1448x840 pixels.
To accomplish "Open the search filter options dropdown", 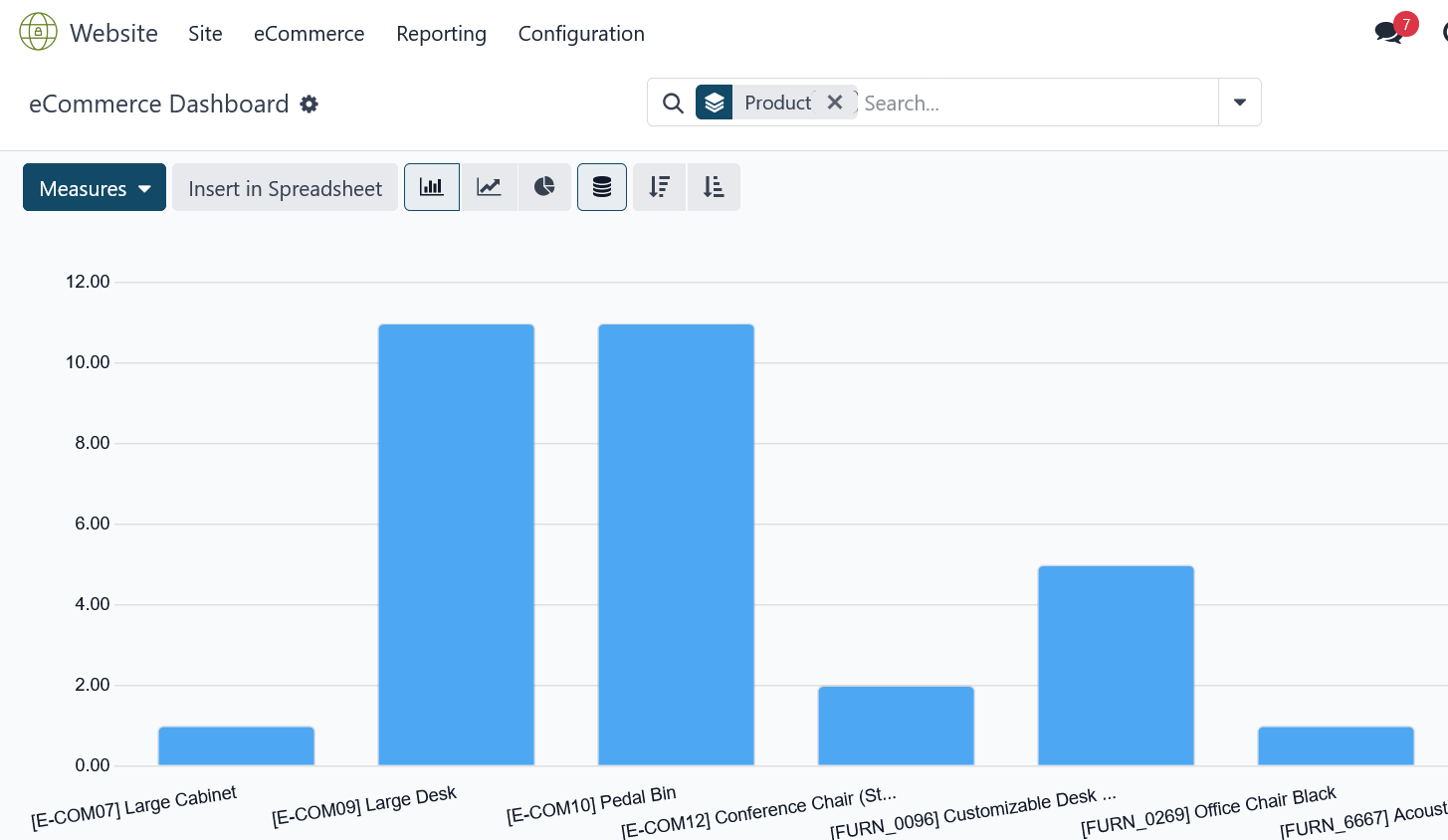I will pyautogui.click(x=1240, y=103).
